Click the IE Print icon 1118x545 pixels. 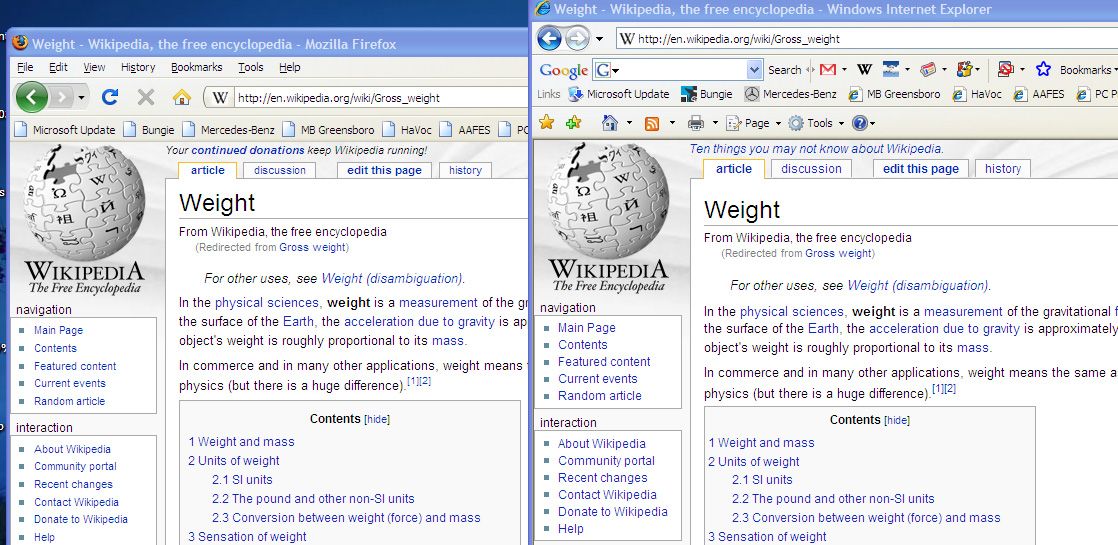click(x=696, y=123)
